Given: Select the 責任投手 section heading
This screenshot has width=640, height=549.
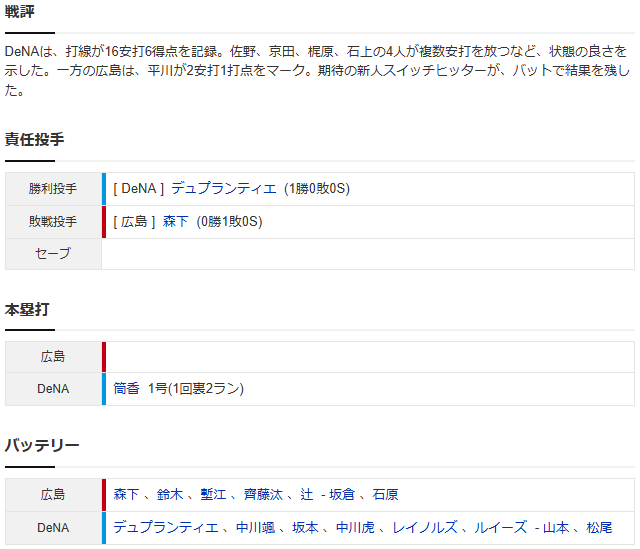Looking at the screenshot, I should [x=34, y=139].
